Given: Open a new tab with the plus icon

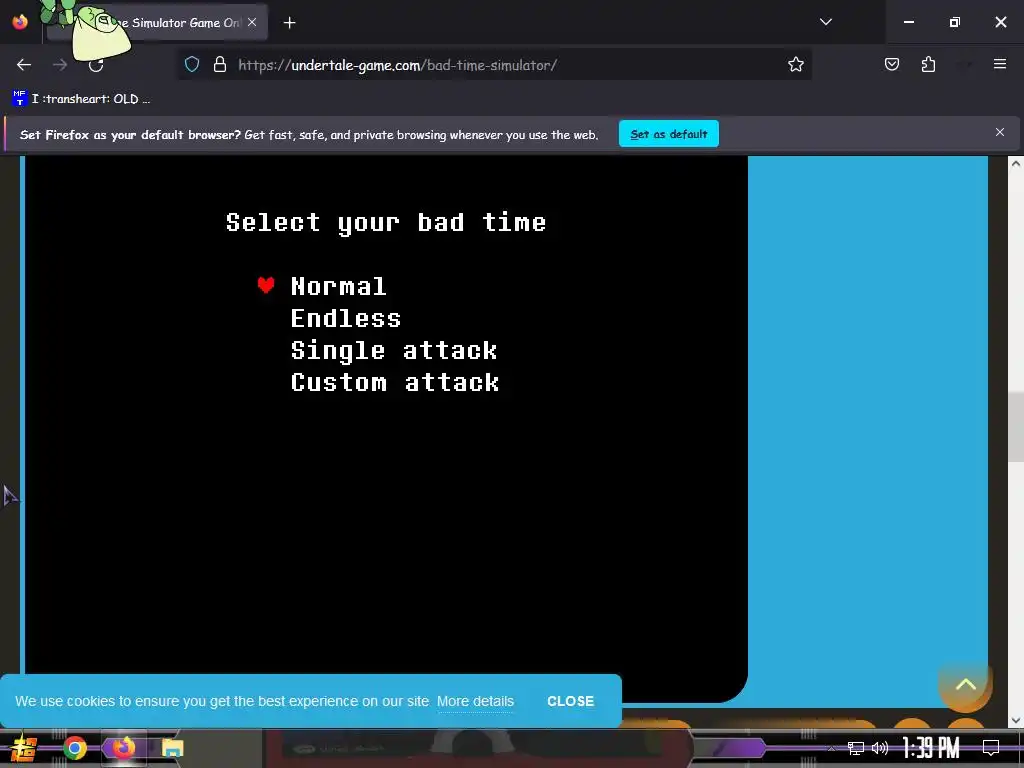Looking at the screenshot, I should click(x=289, y=23).
